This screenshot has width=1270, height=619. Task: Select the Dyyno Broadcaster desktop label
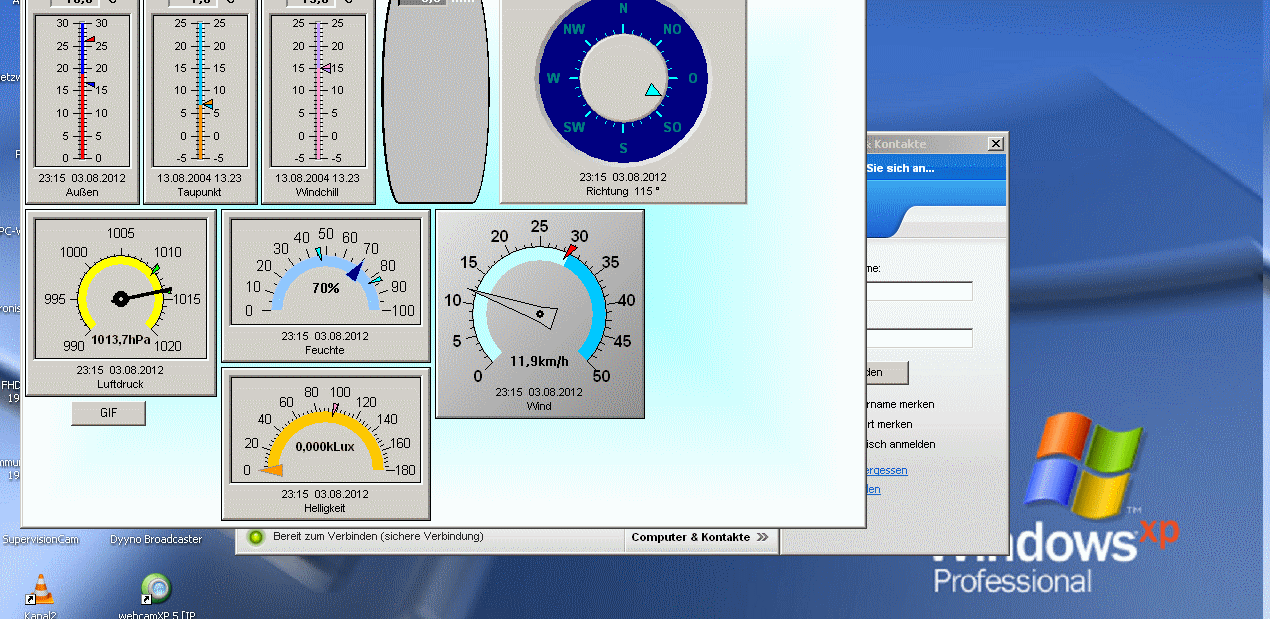coord(156,540)
